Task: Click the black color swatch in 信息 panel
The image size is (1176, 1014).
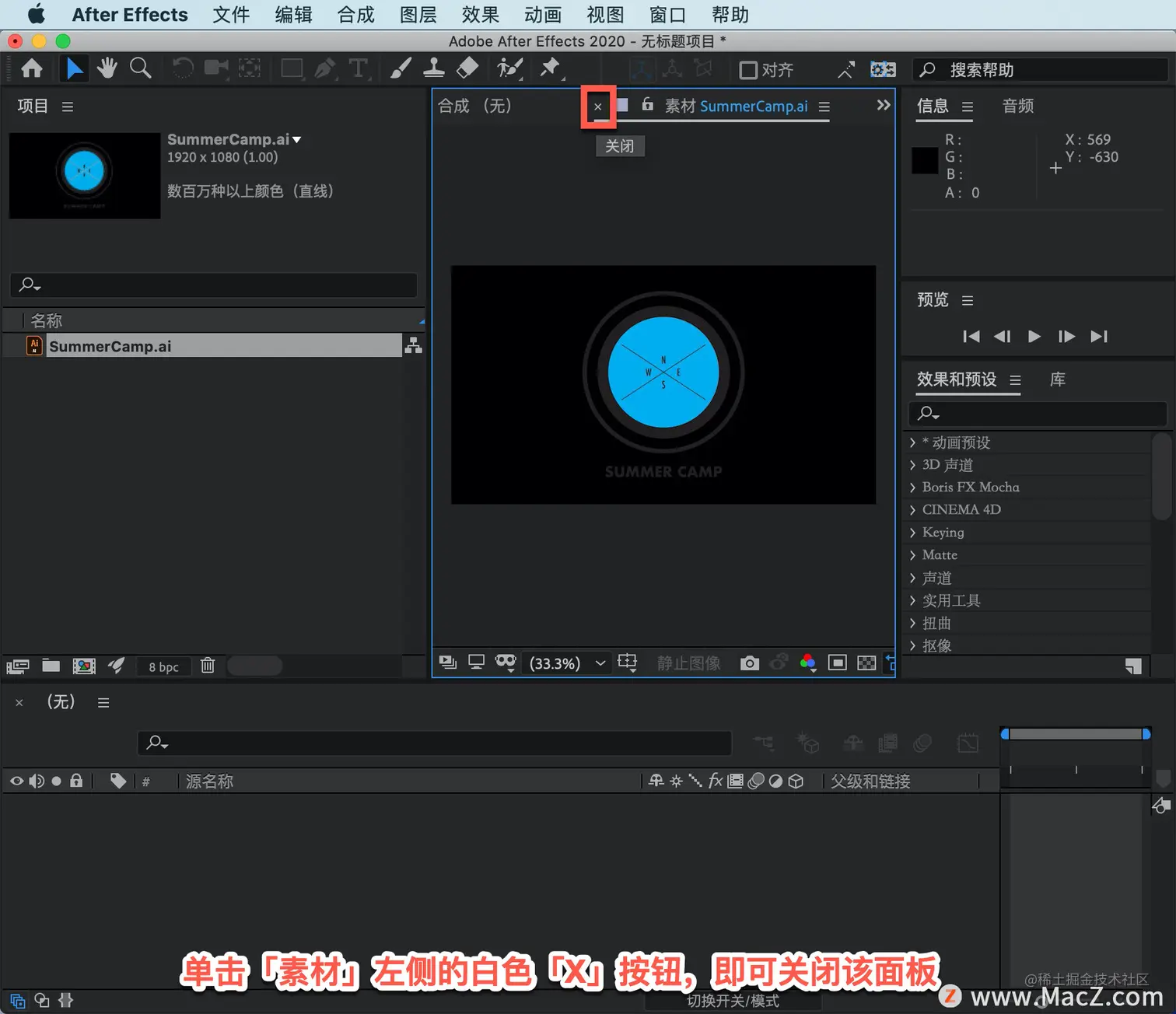Action: 925,160
